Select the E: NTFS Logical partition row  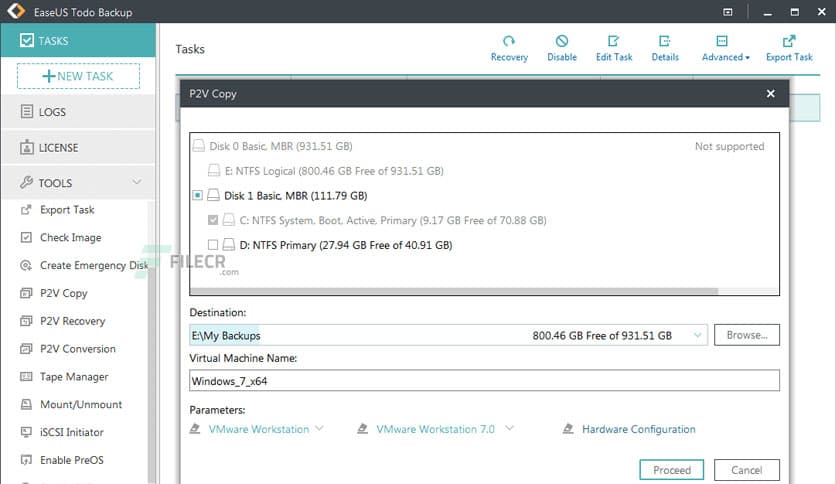pyautogui.click(x=484, y=171)
